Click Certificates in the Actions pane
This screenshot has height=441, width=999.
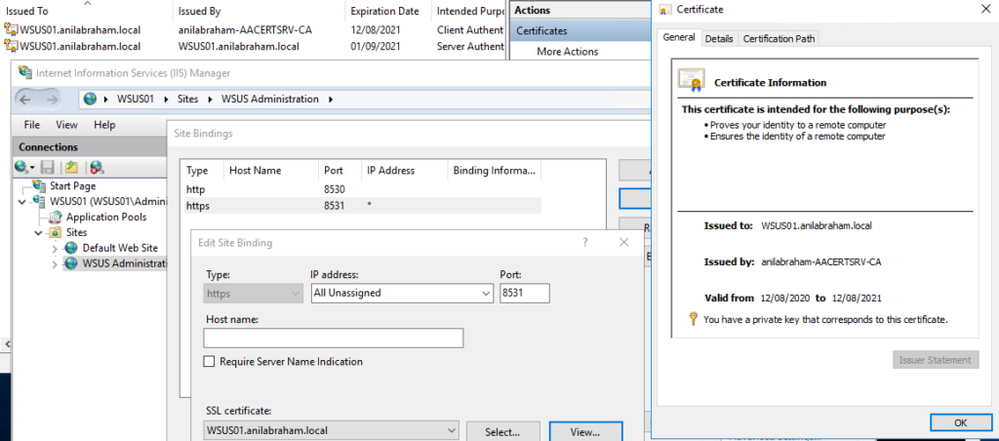(542, 31)
